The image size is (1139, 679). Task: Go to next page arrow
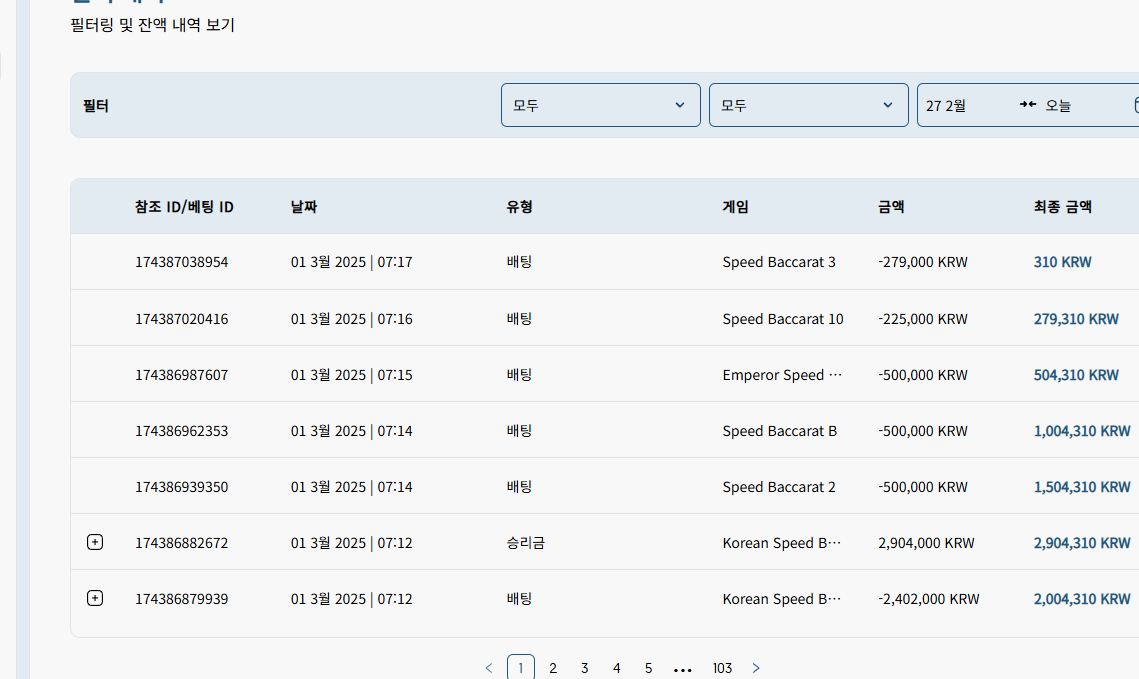tap(756, 668)
